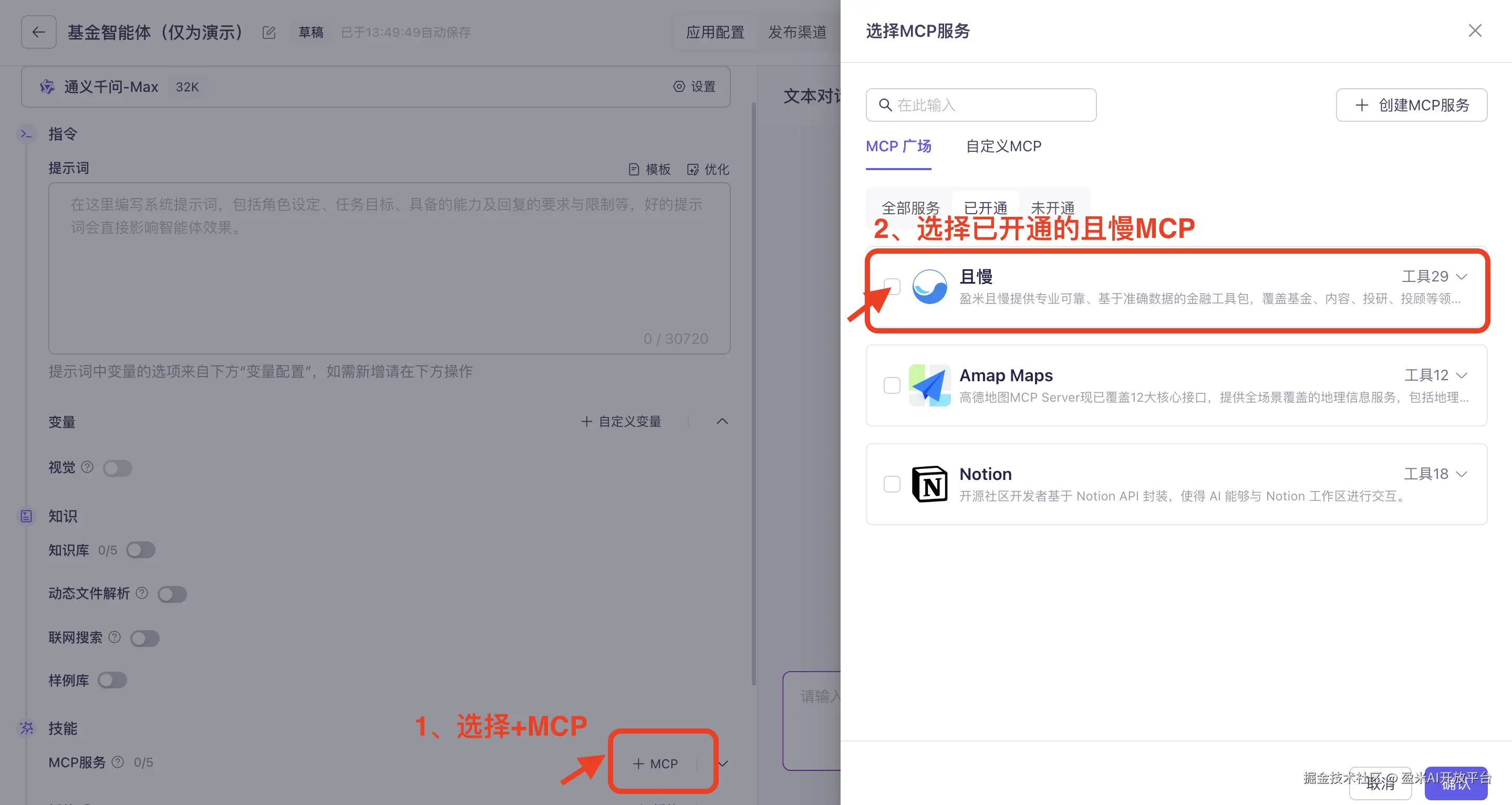1512x805 pixels.
Task: Check the Notion service checkbox
Action: tap(892, 484)
